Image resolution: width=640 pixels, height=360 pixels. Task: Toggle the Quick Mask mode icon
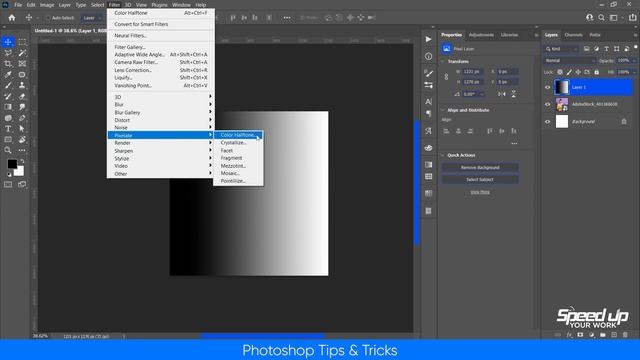[8, 184]
